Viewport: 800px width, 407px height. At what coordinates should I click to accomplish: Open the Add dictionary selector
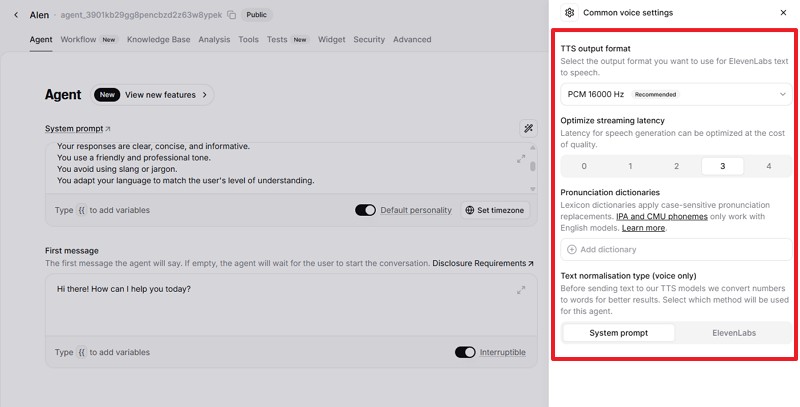(675, 249)
